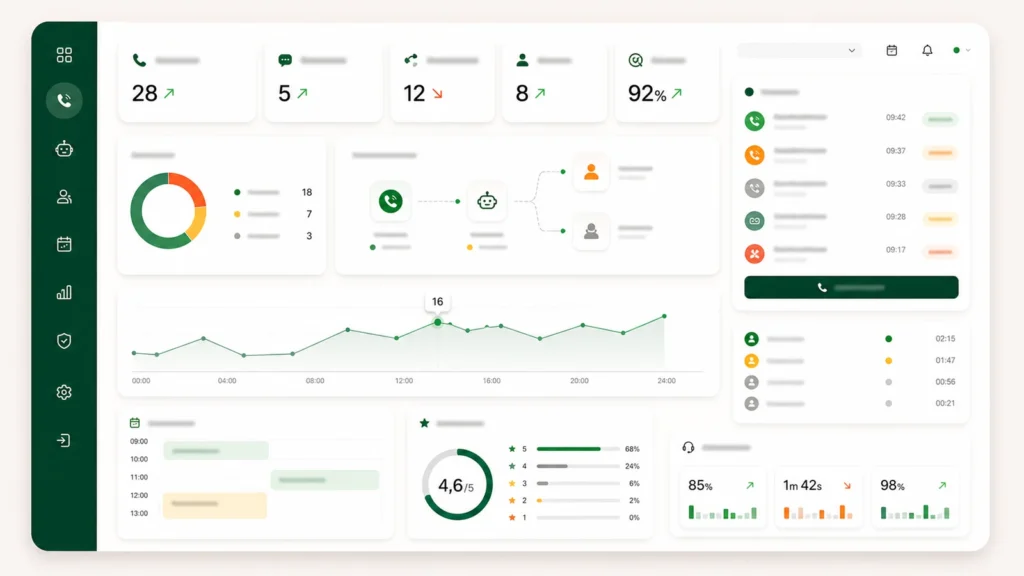
Task: Select the agent row with 02:15 time
Action: [x=851, y=339]
